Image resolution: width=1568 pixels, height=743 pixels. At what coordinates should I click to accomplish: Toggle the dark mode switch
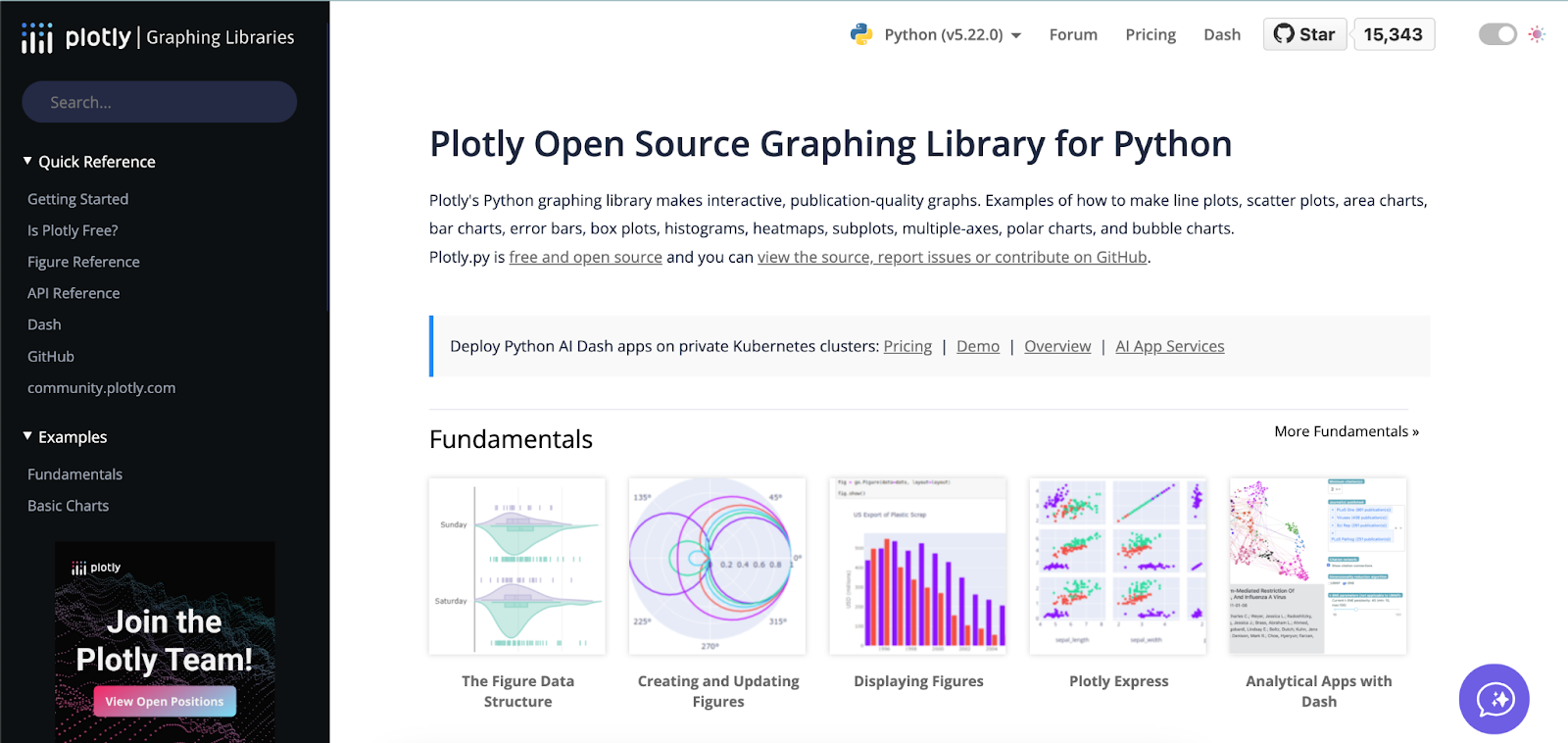(1497, 34)
